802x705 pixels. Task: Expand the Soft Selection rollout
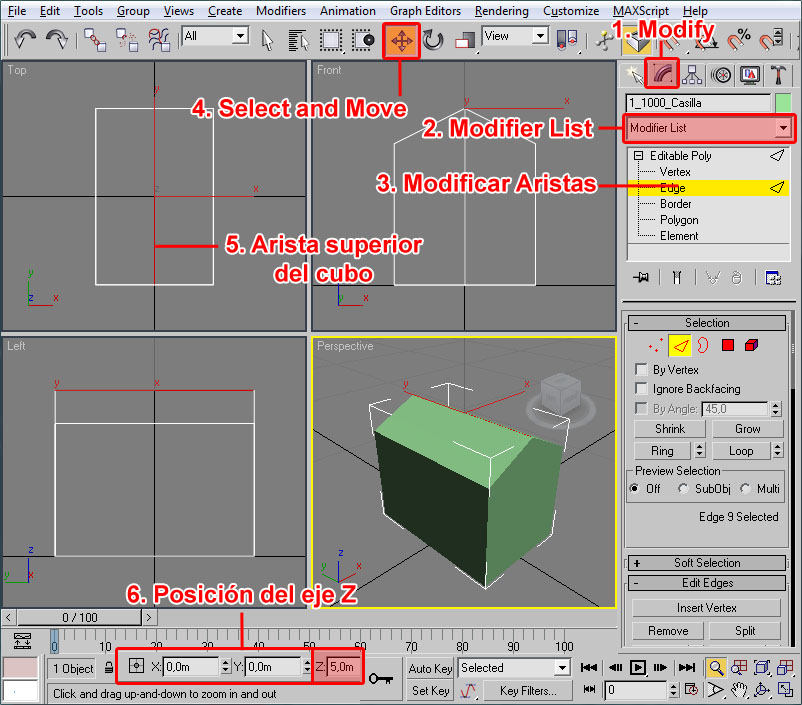pyautogui.click(x=706, y=563)
